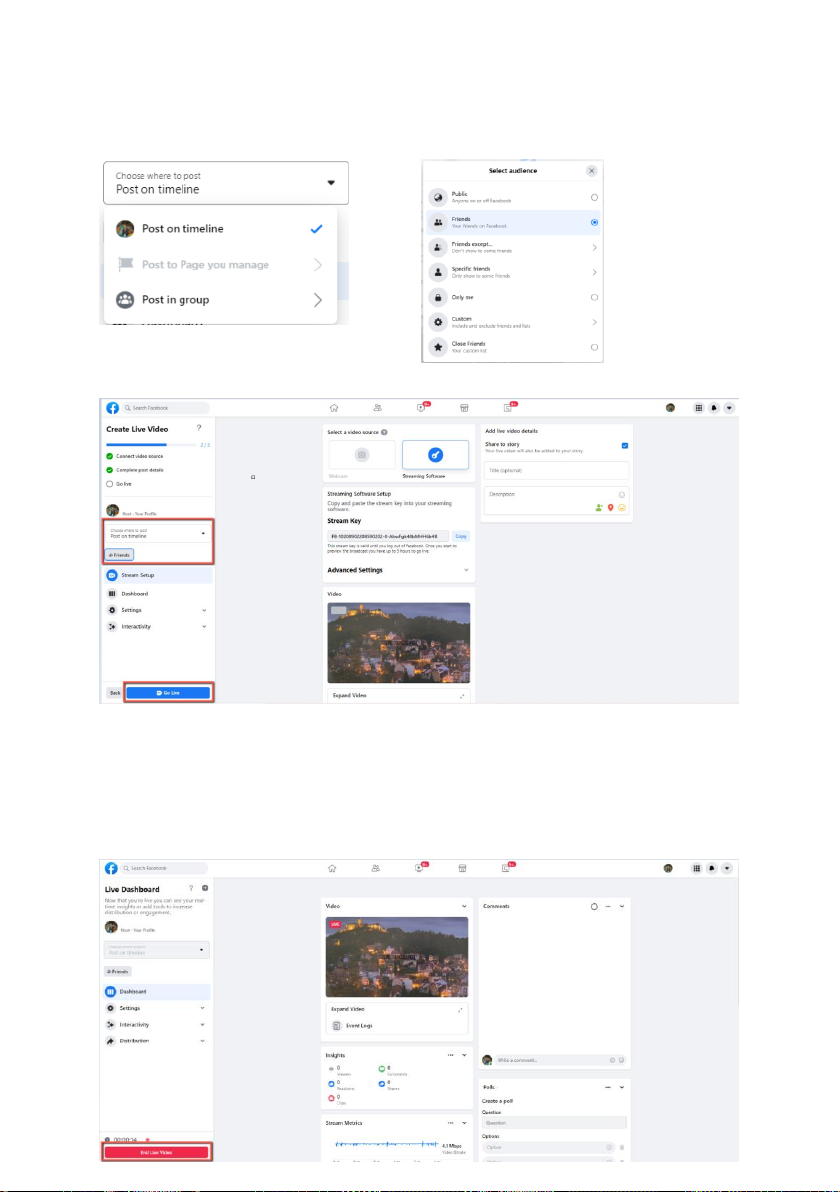
Task: Open account arrow menu on Create Live Video screen
Action: 729,408
